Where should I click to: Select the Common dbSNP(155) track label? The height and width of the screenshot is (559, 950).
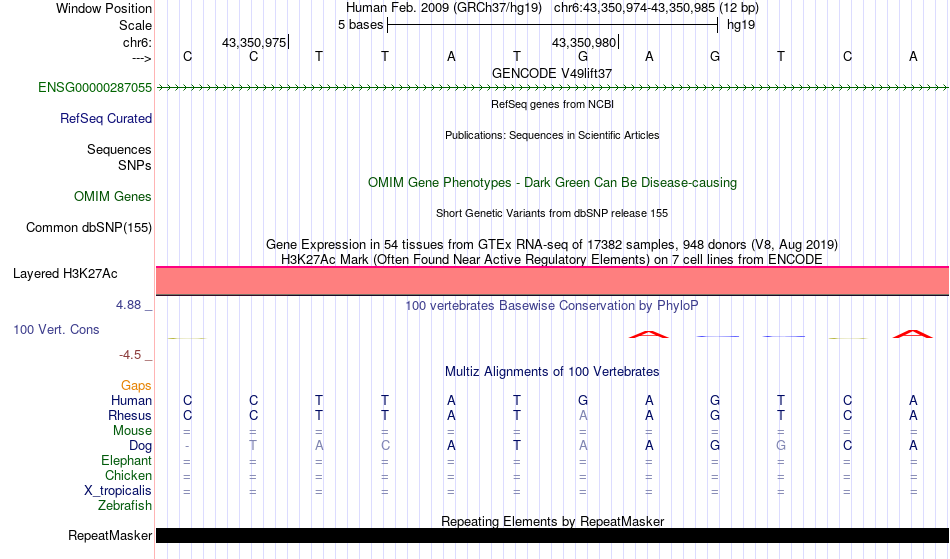click(x=89, y=227)
